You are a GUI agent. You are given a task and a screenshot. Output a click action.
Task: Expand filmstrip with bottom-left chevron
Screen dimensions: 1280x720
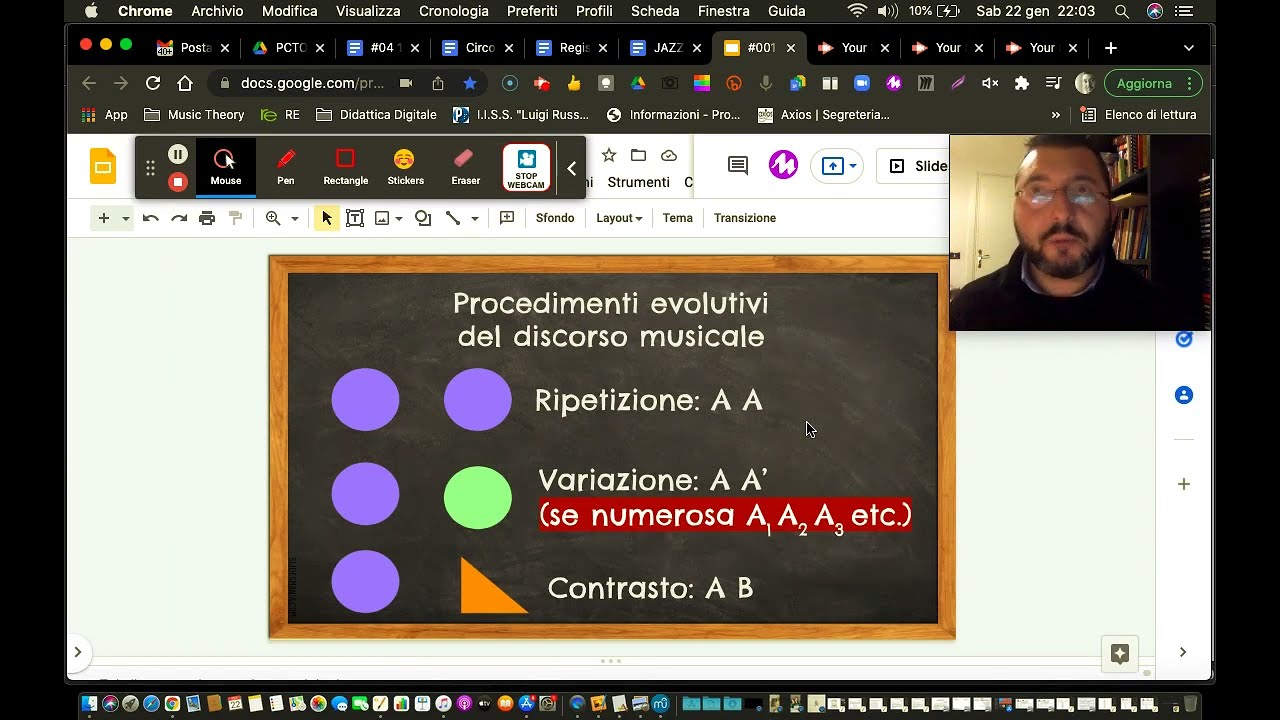point(78,652)
